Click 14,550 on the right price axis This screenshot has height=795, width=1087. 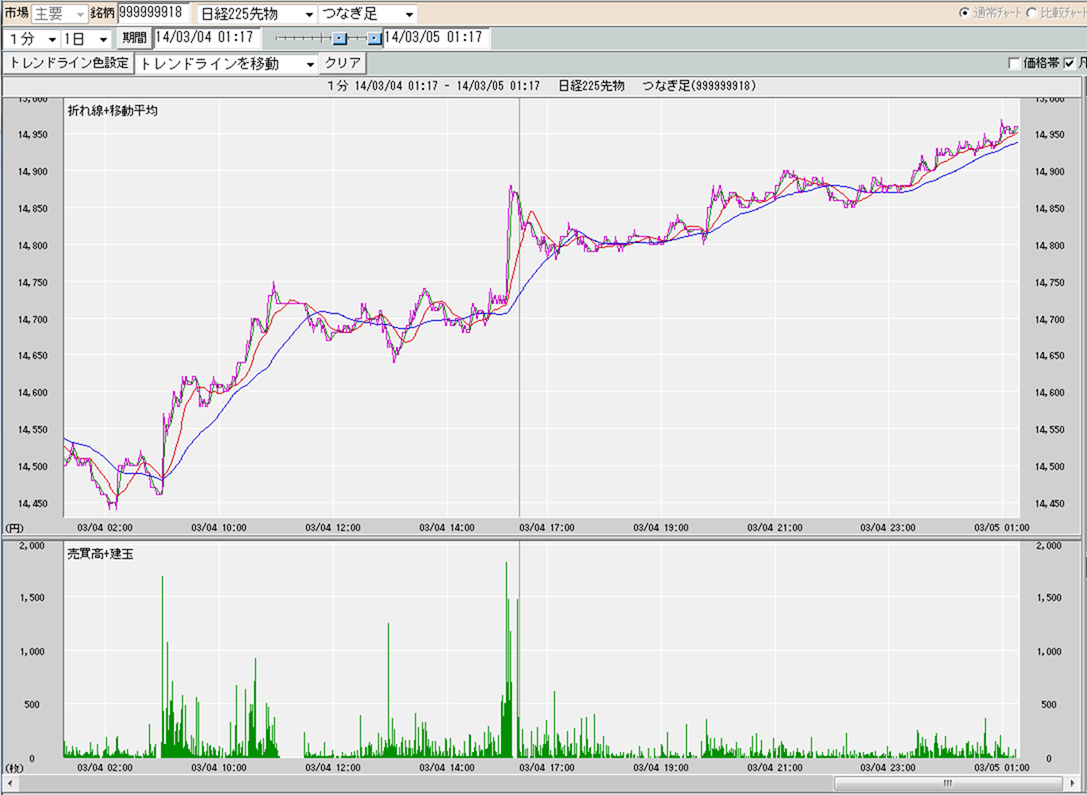pyautogui.click(x=1049, y=430)
